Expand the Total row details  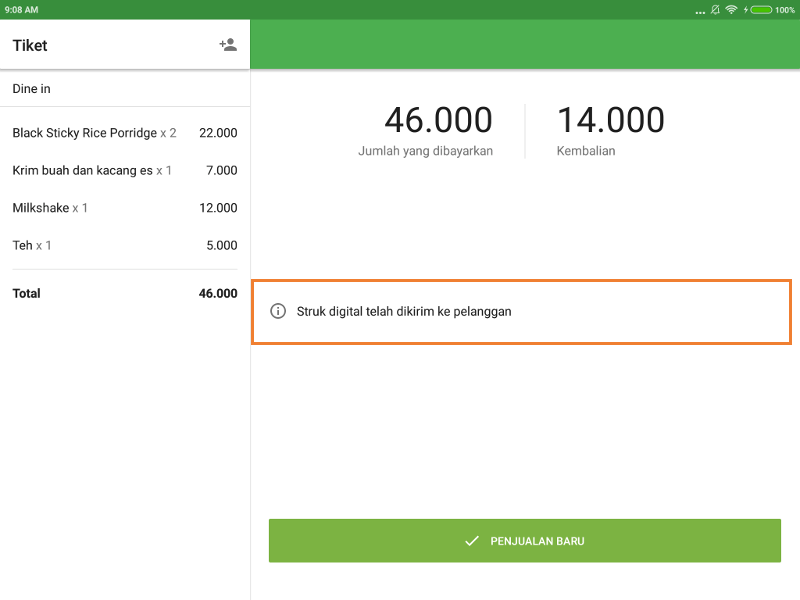click(x=124, y=293)
